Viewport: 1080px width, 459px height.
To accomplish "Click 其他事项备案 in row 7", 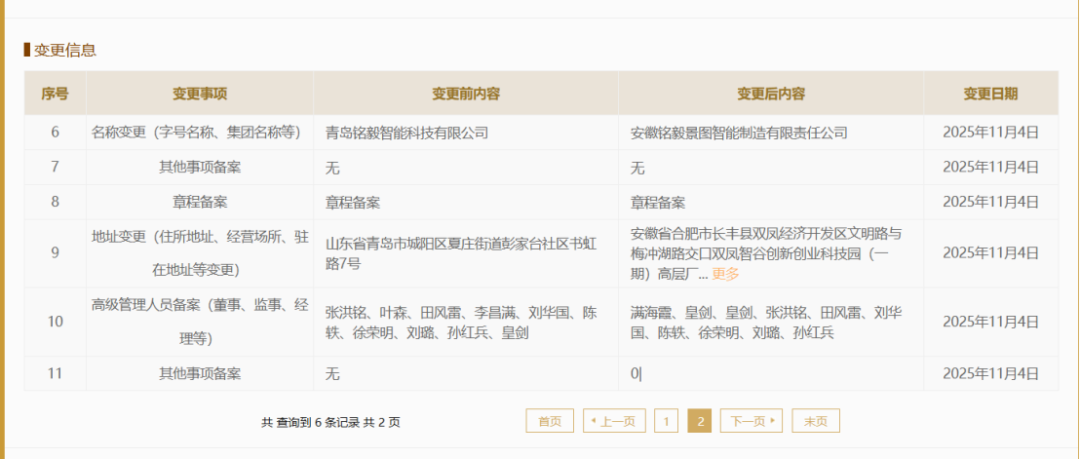I will tap(200, 167).
